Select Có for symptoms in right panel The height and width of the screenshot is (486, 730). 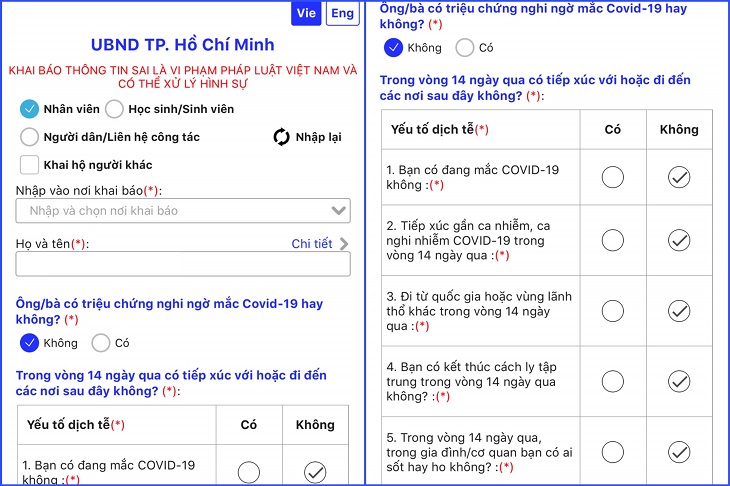465,47
